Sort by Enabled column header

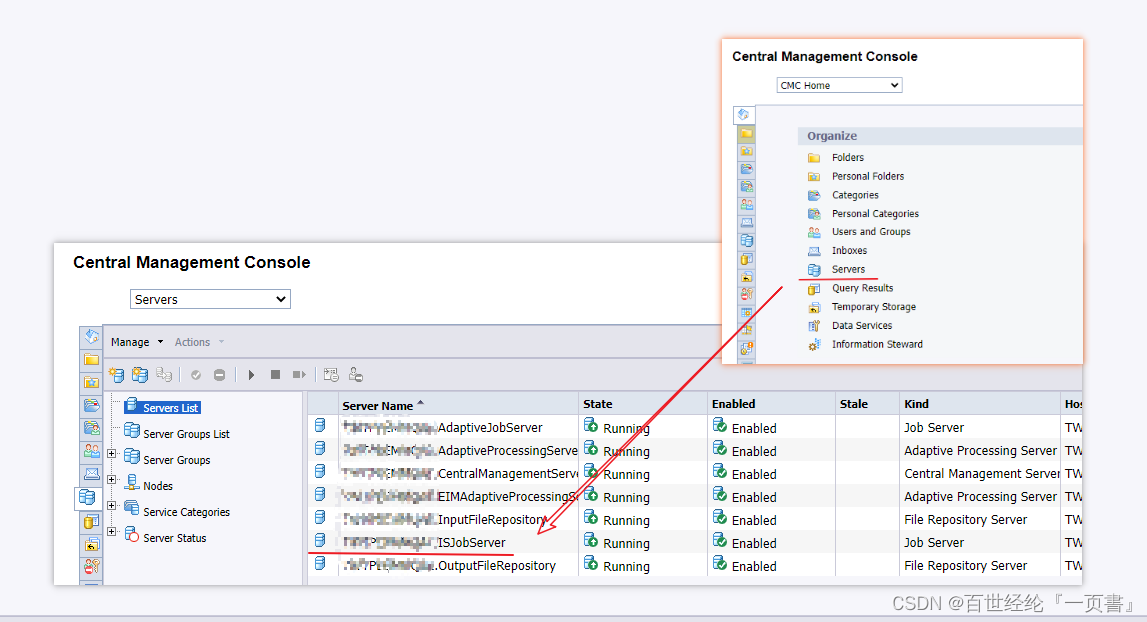[733, 404]
